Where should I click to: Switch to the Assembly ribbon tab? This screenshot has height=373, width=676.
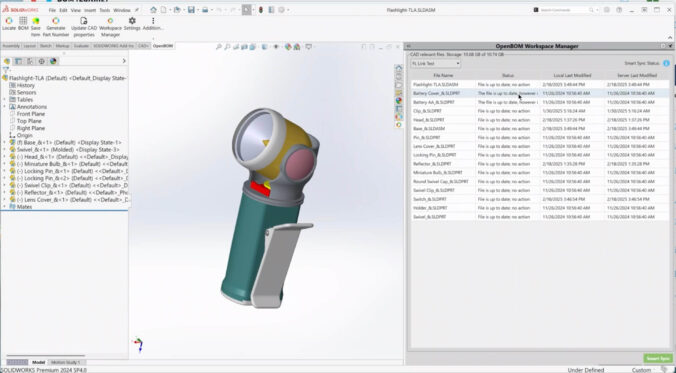point(11,46)
